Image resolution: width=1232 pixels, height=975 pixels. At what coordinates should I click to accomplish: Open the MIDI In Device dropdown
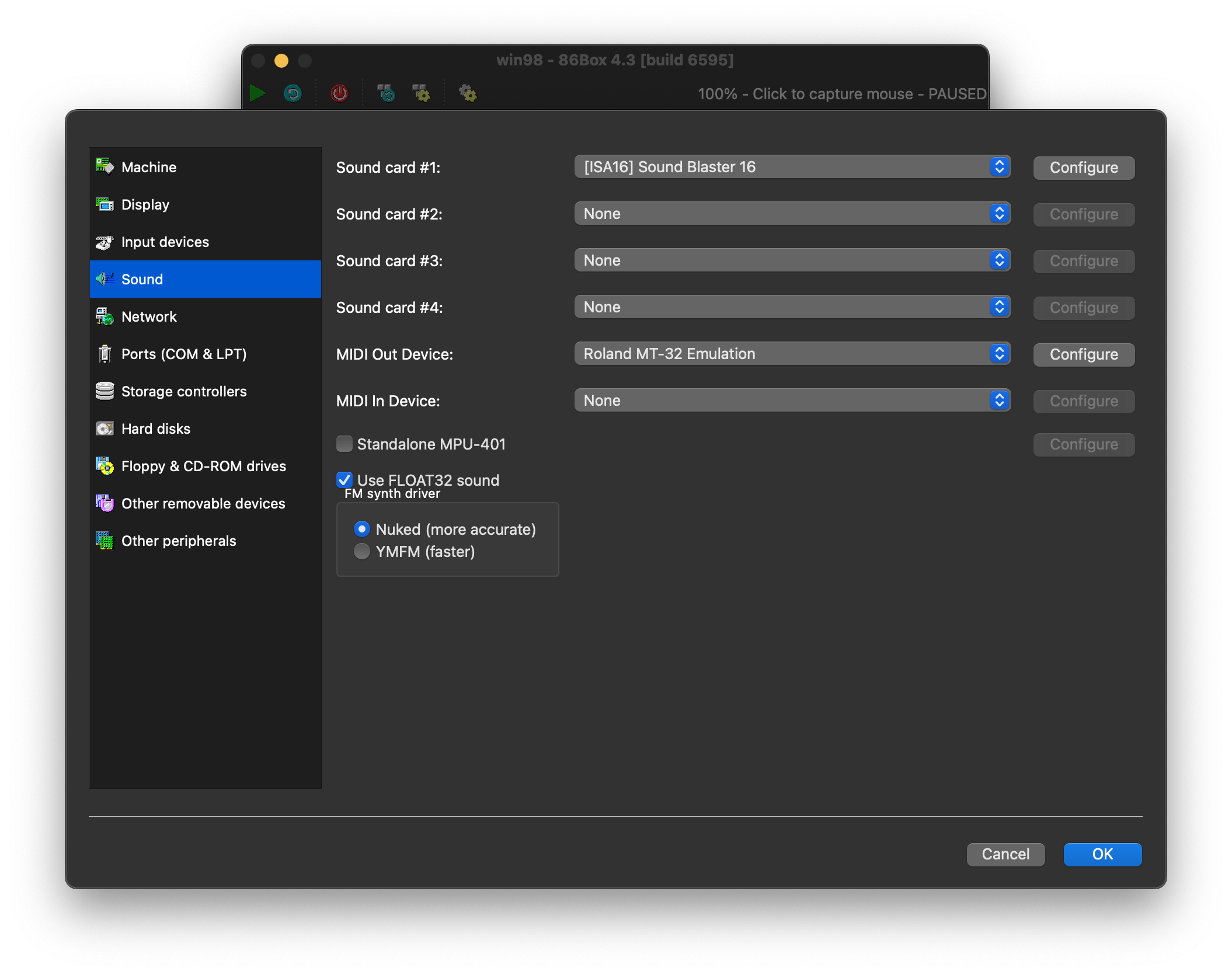tap(792, 401)
